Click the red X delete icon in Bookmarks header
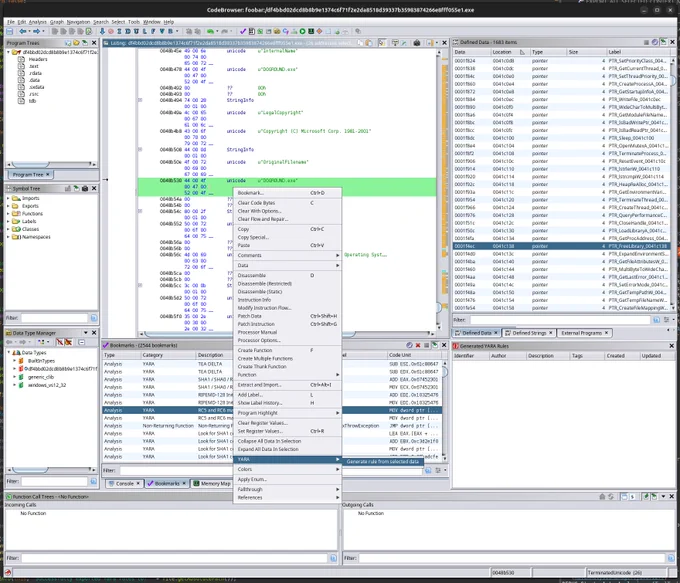The image size is (680, 583). pyautogui.click(x=418, y=345)
